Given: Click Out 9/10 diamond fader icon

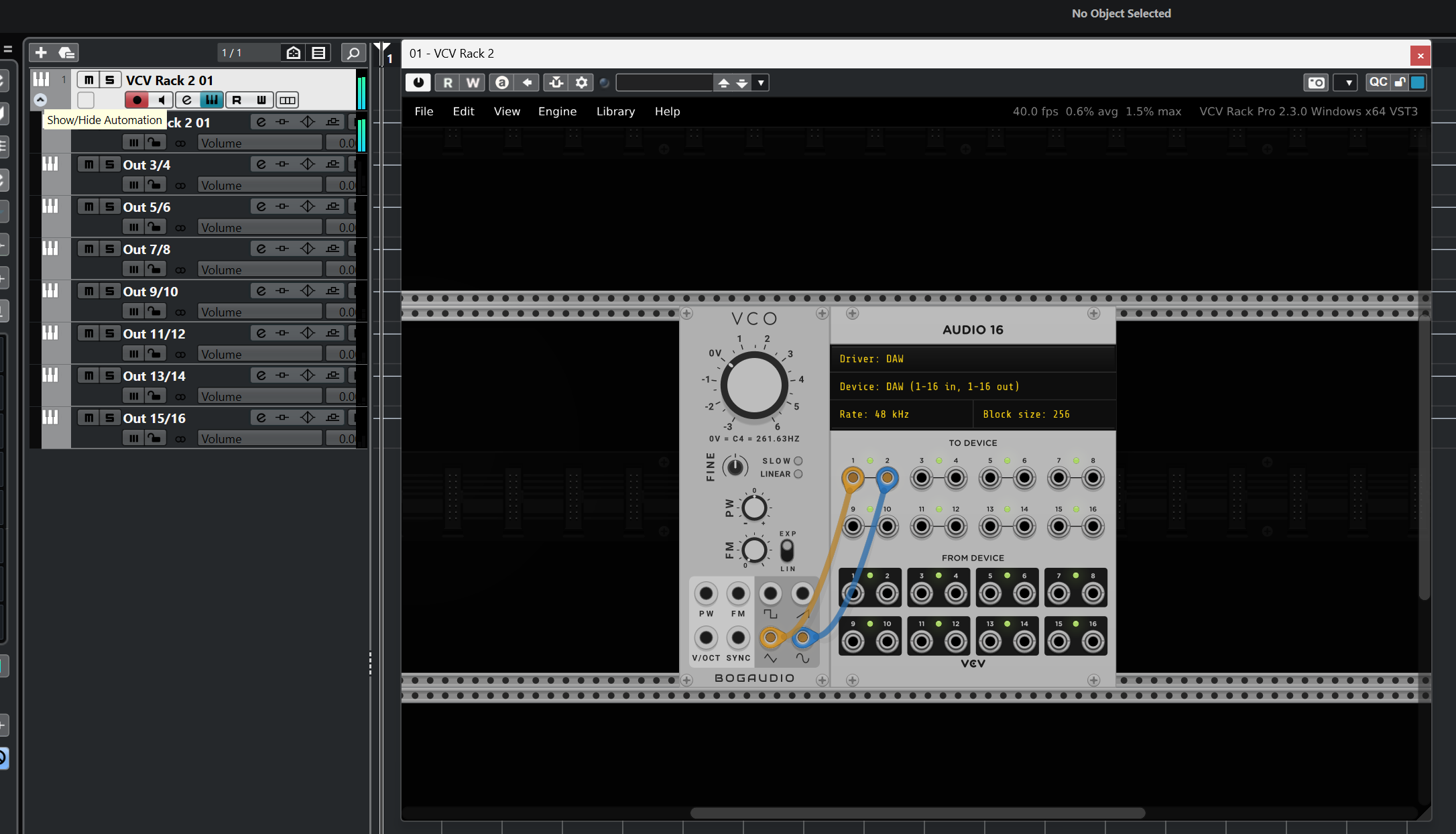Looking at the screenshot, I should tap(307, 291).
